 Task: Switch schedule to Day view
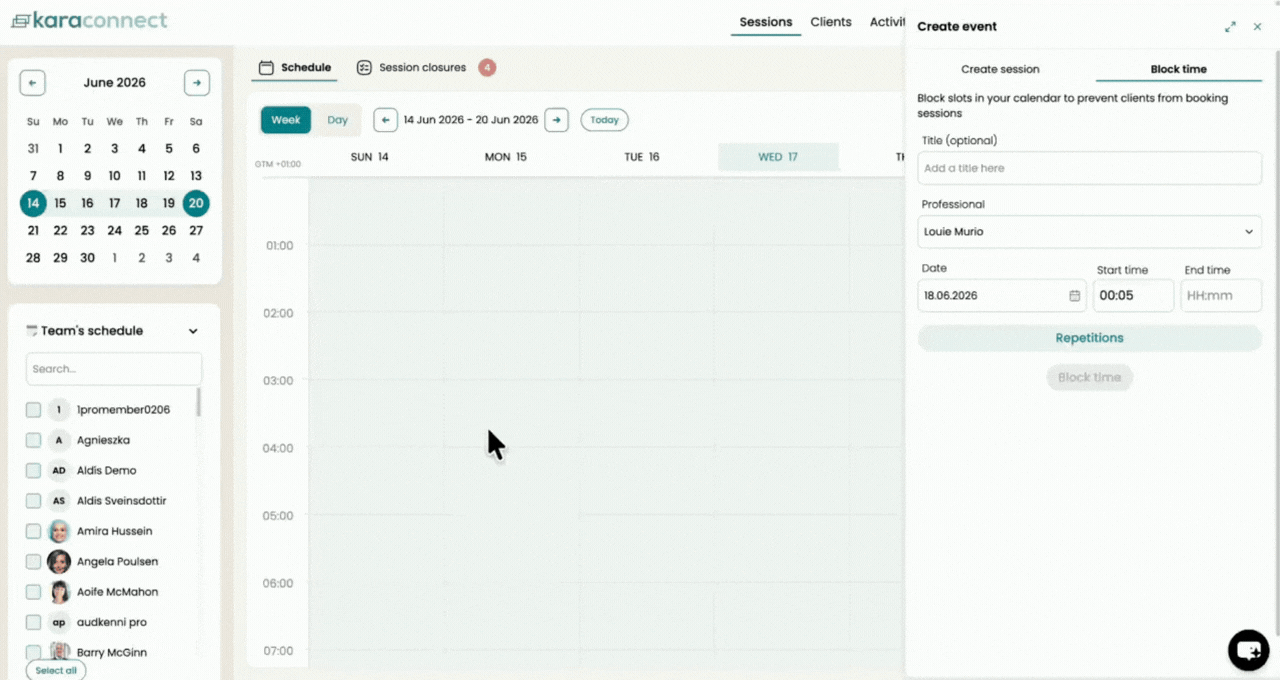[x=337, y=120]
